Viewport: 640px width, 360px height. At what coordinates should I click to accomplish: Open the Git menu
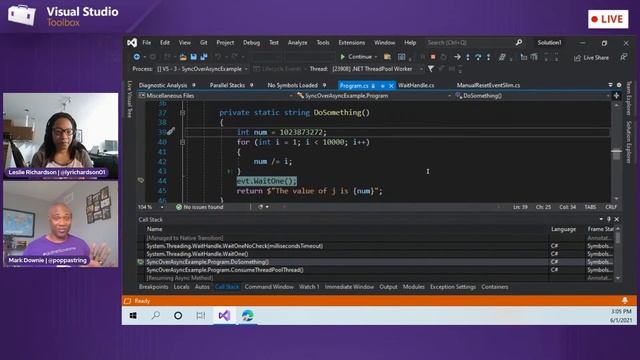point(203,42)
